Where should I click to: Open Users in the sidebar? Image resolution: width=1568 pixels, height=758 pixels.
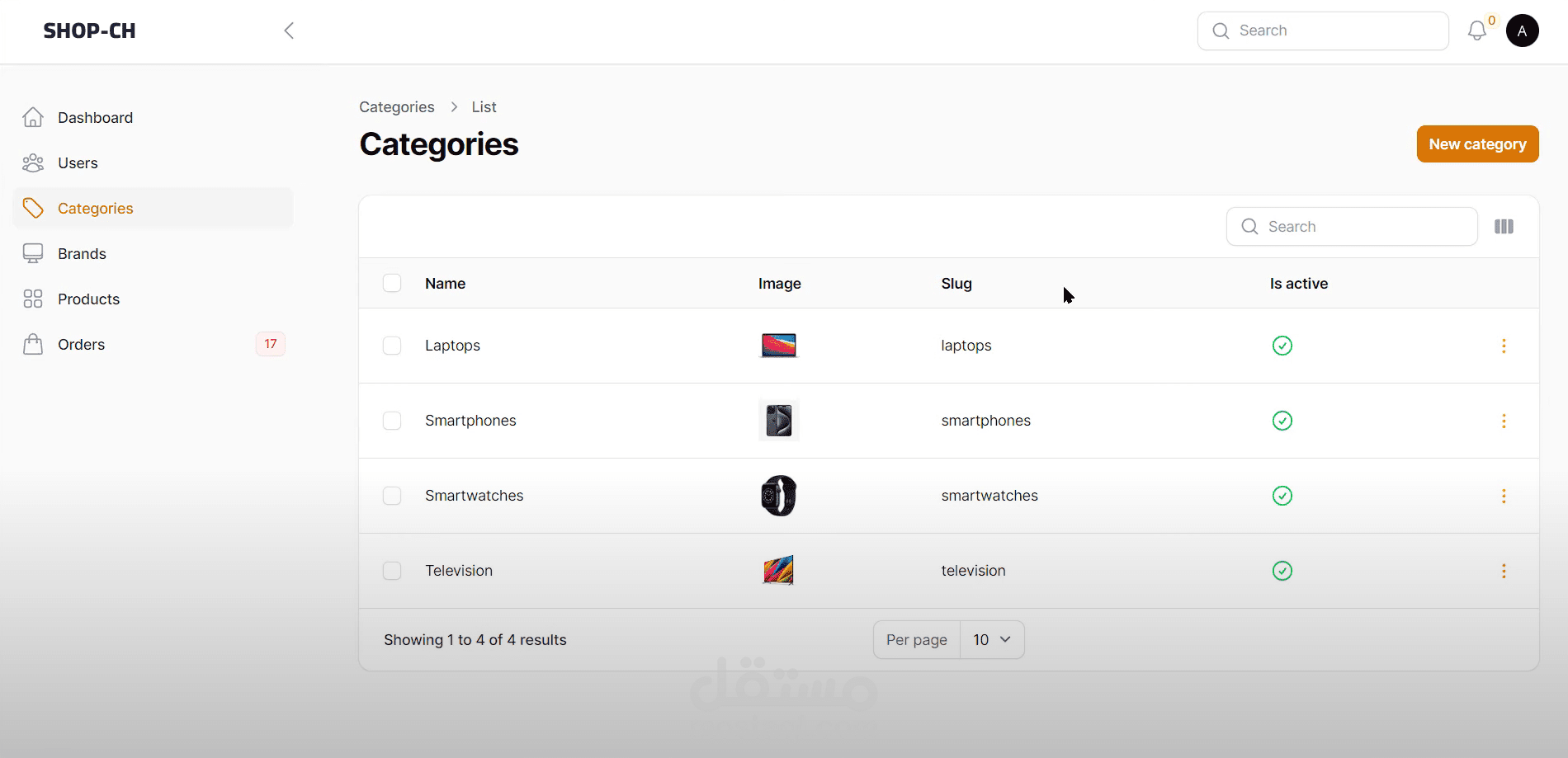tap(78, 163)
